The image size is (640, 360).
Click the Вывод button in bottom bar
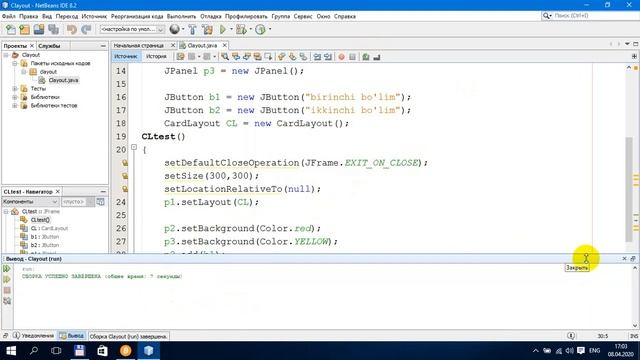coord(72,336)
